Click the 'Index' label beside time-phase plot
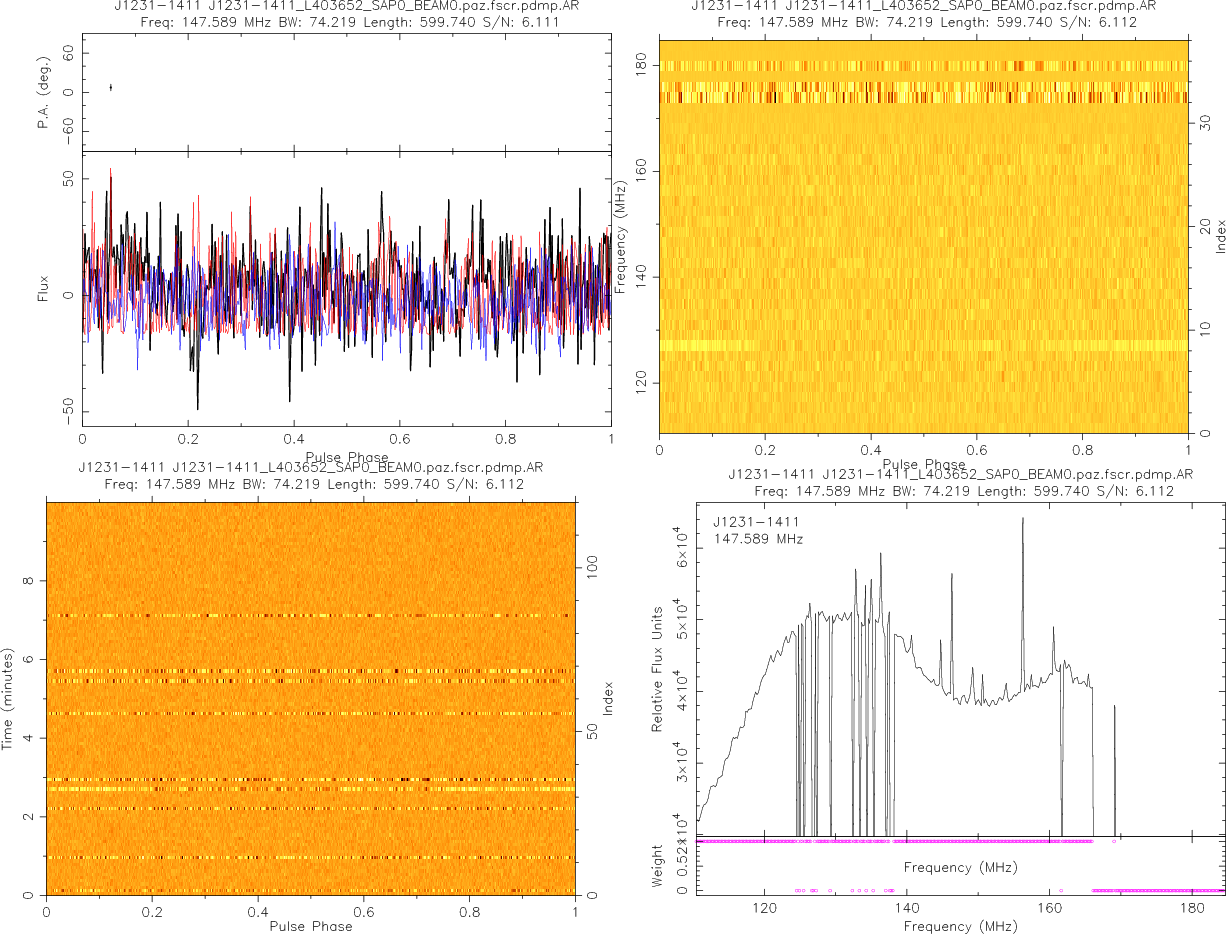This screenshot has width=1226, height=935. click(607, 698)
